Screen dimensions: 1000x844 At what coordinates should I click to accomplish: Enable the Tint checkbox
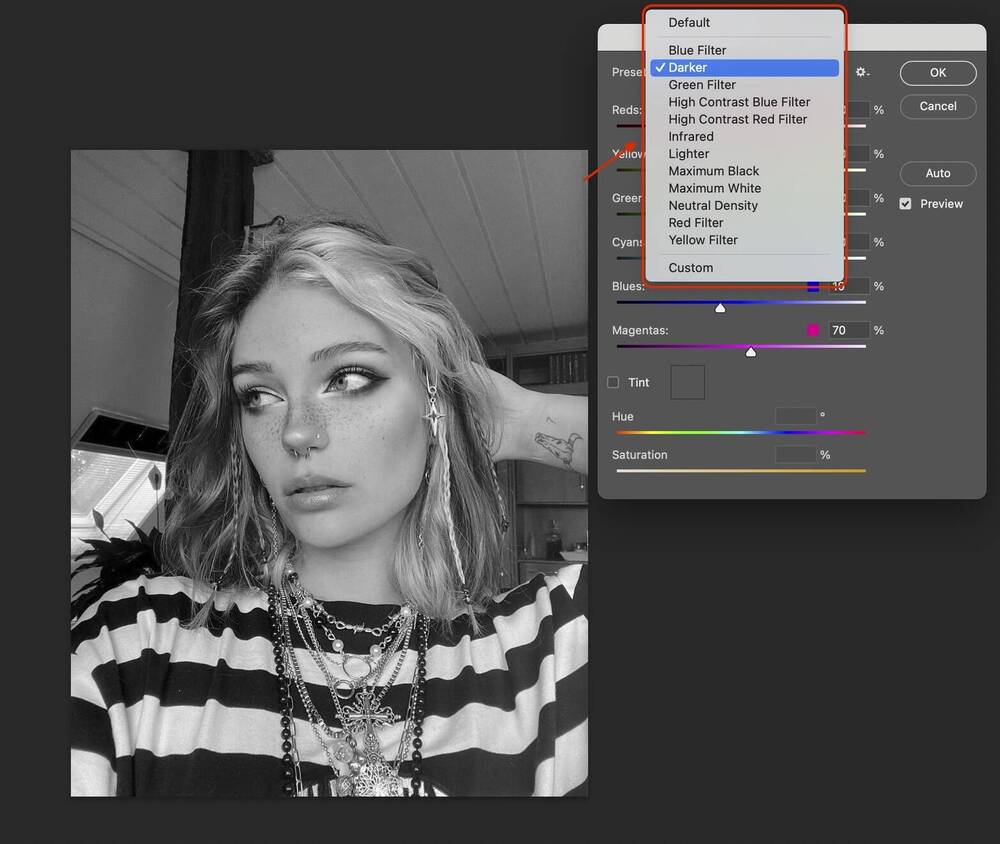(x=613, y=382)
